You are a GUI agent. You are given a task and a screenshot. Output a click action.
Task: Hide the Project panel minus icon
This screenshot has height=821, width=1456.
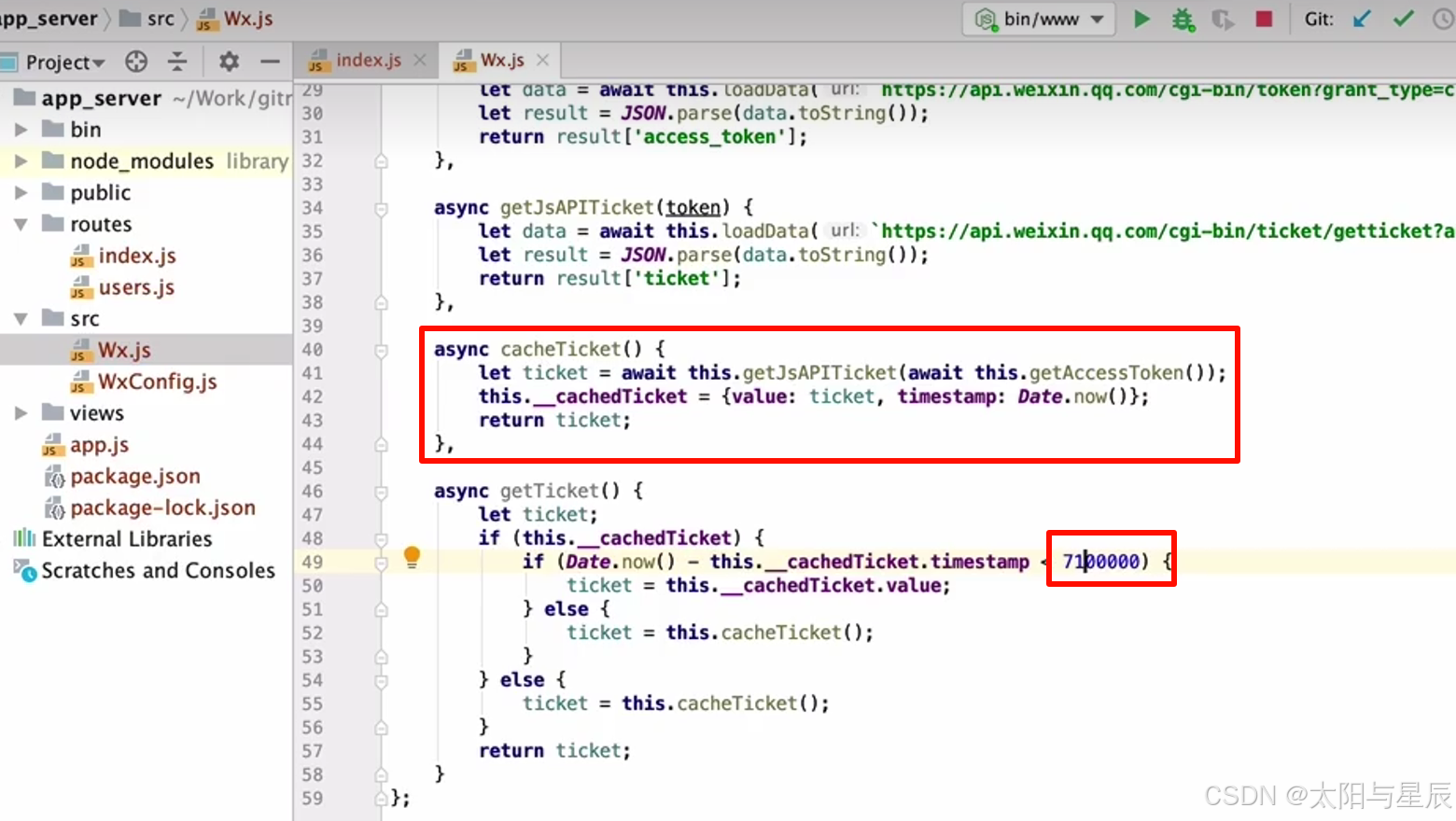pyautogui.click(x=271, y=62)
